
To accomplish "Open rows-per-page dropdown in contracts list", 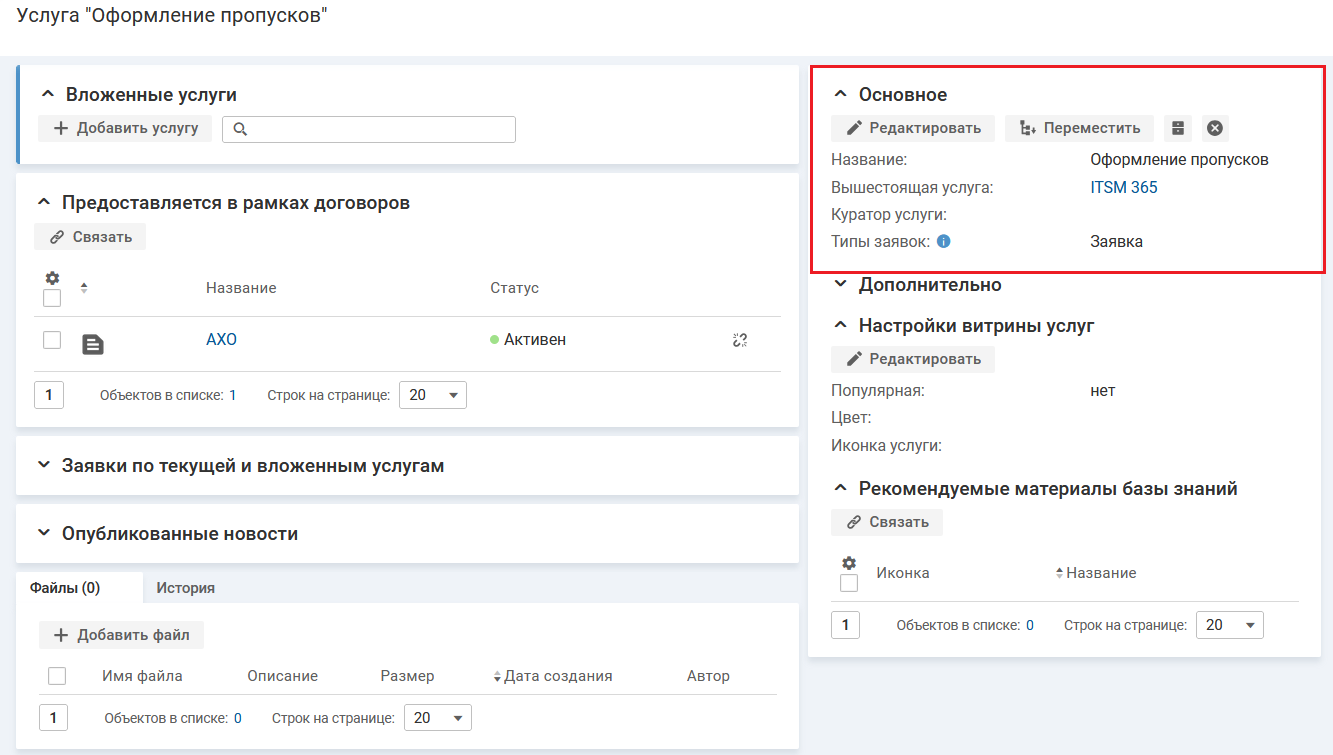I will pos(432,395).
